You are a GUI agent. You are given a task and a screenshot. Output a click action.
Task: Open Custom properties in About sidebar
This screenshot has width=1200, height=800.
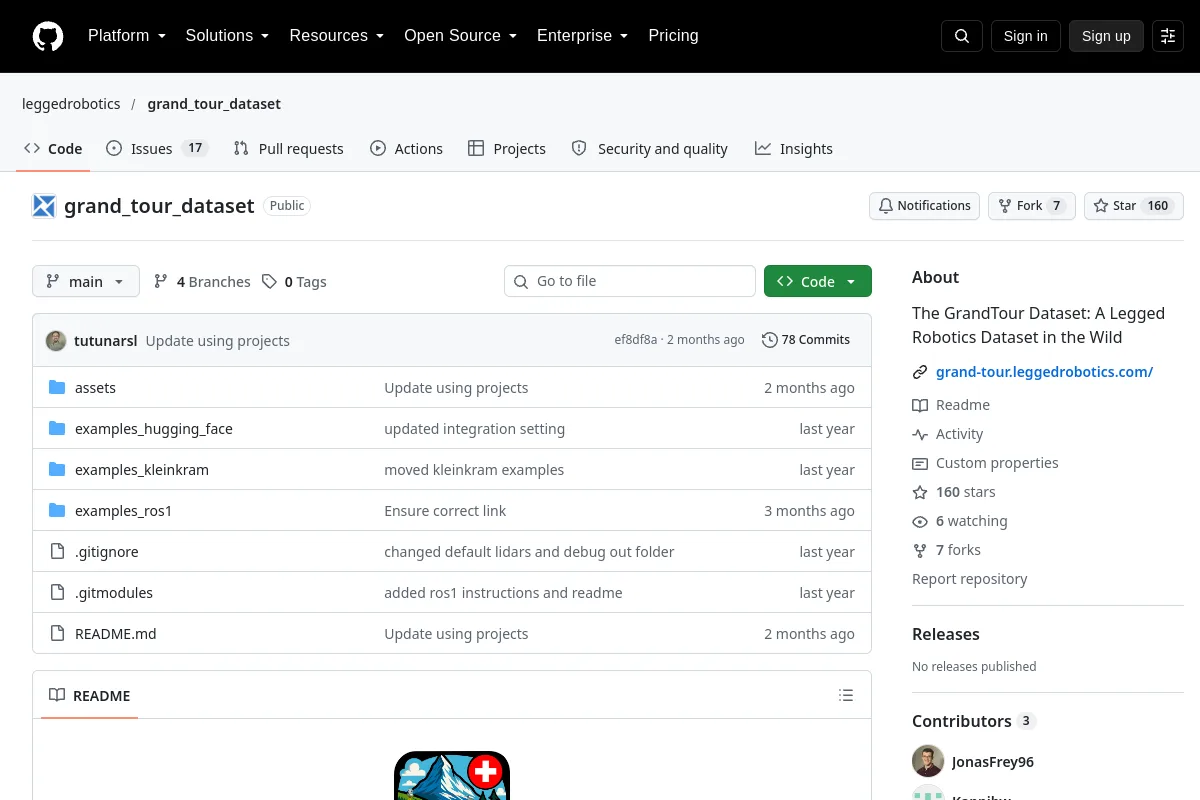[985, 463]
